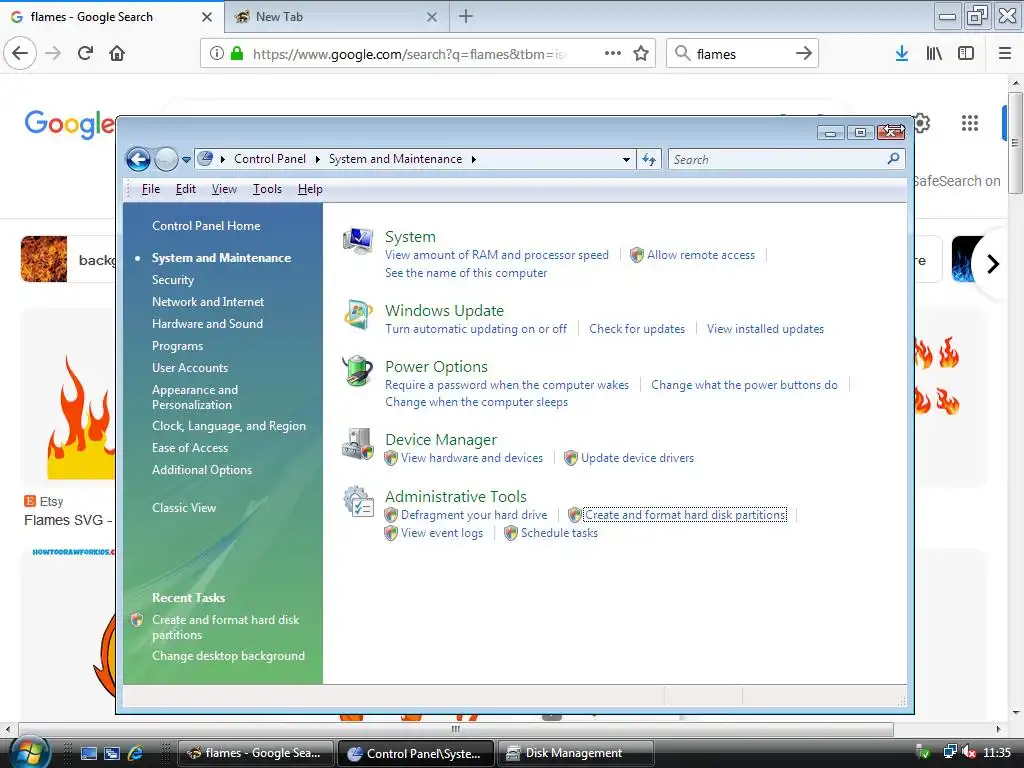1024x768 pixels.
Task: Click the network tray icon
Action: coord(950,752)
